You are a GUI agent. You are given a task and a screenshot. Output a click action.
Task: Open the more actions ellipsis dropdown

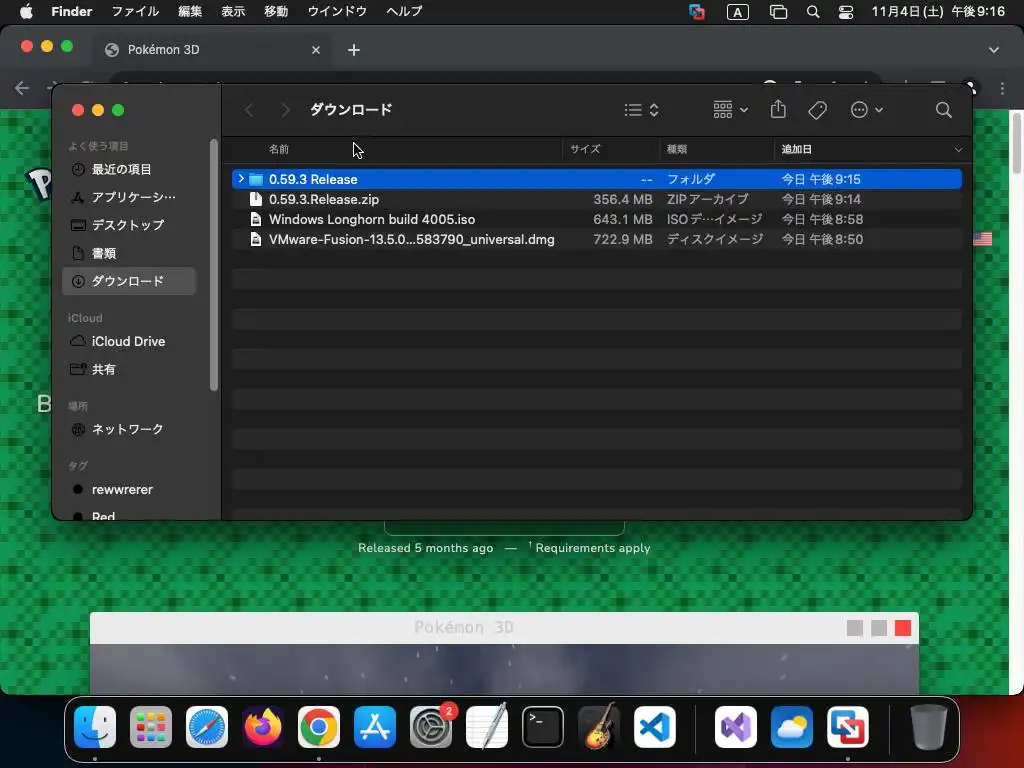(867, 110)
